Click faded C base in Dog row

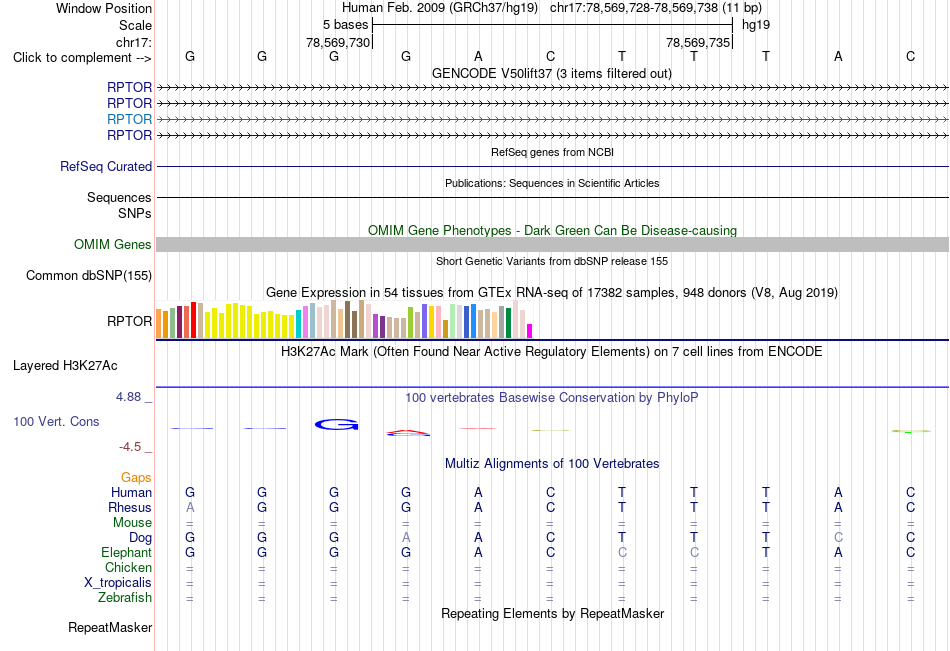838,538
